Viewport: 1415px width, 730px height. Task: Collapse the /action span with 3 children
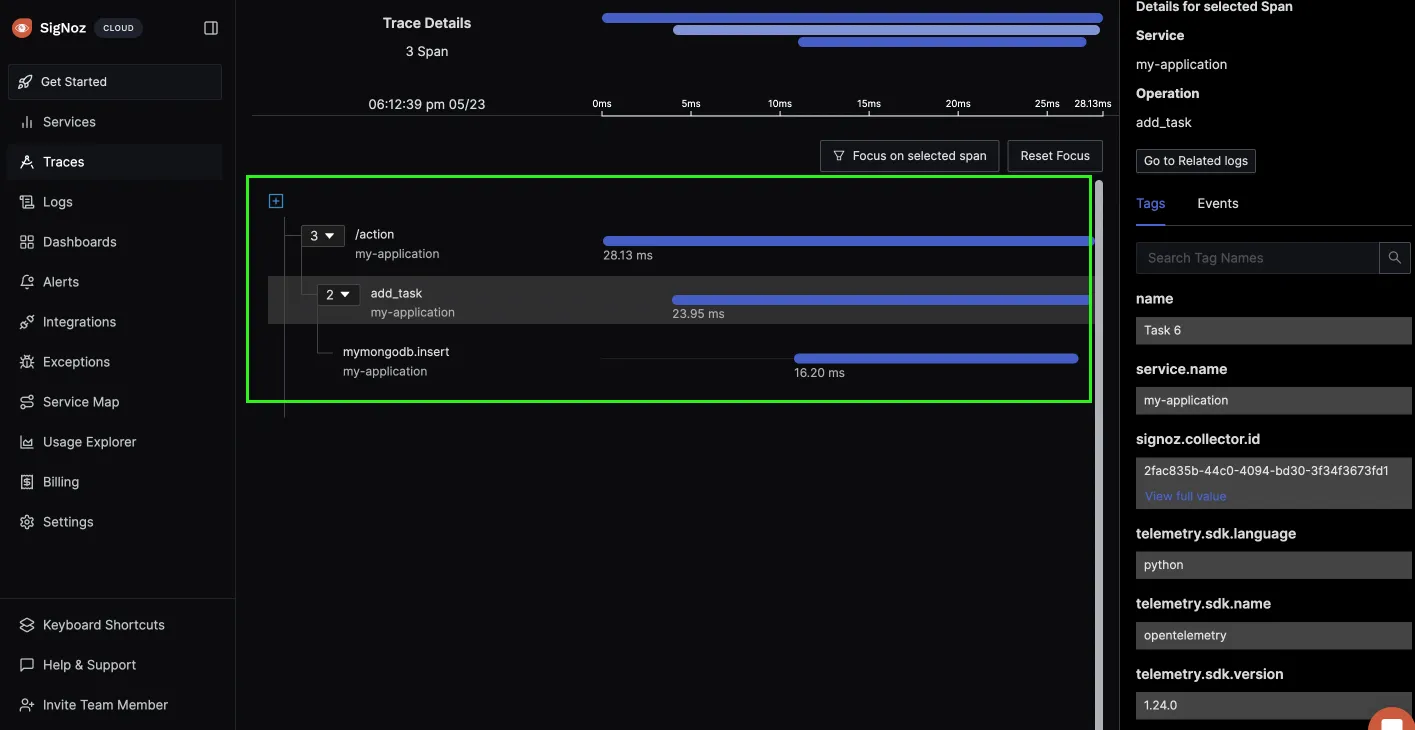(x=323, y=236)
